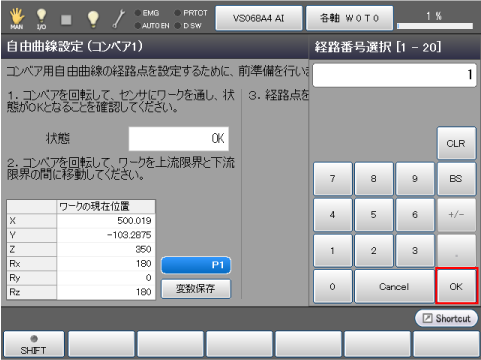Viewport: 481px width, 360px height.
Task: Select the Z value 350 cell
Action: point(106,249)
